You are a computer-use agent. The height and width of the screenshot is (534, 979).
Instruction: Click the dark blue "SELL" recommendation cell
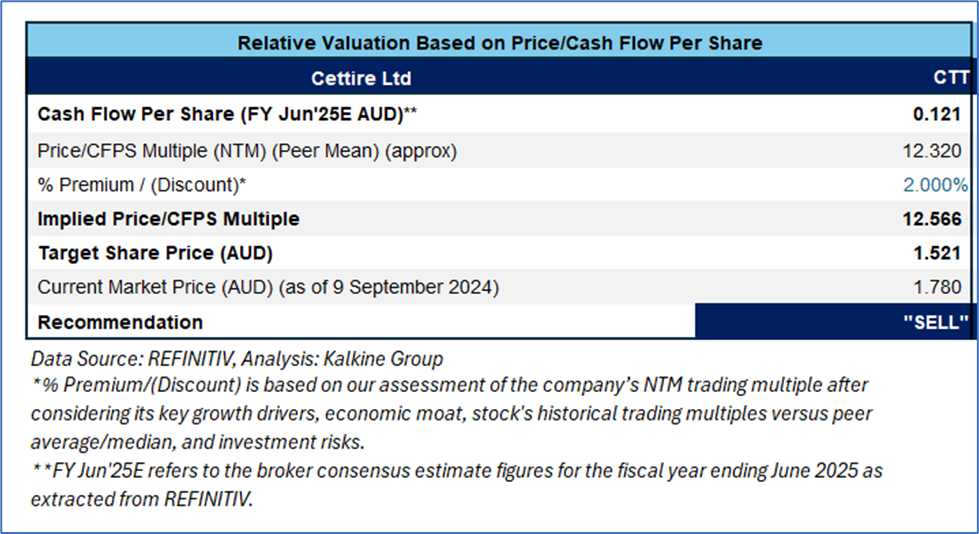[834, 322]
